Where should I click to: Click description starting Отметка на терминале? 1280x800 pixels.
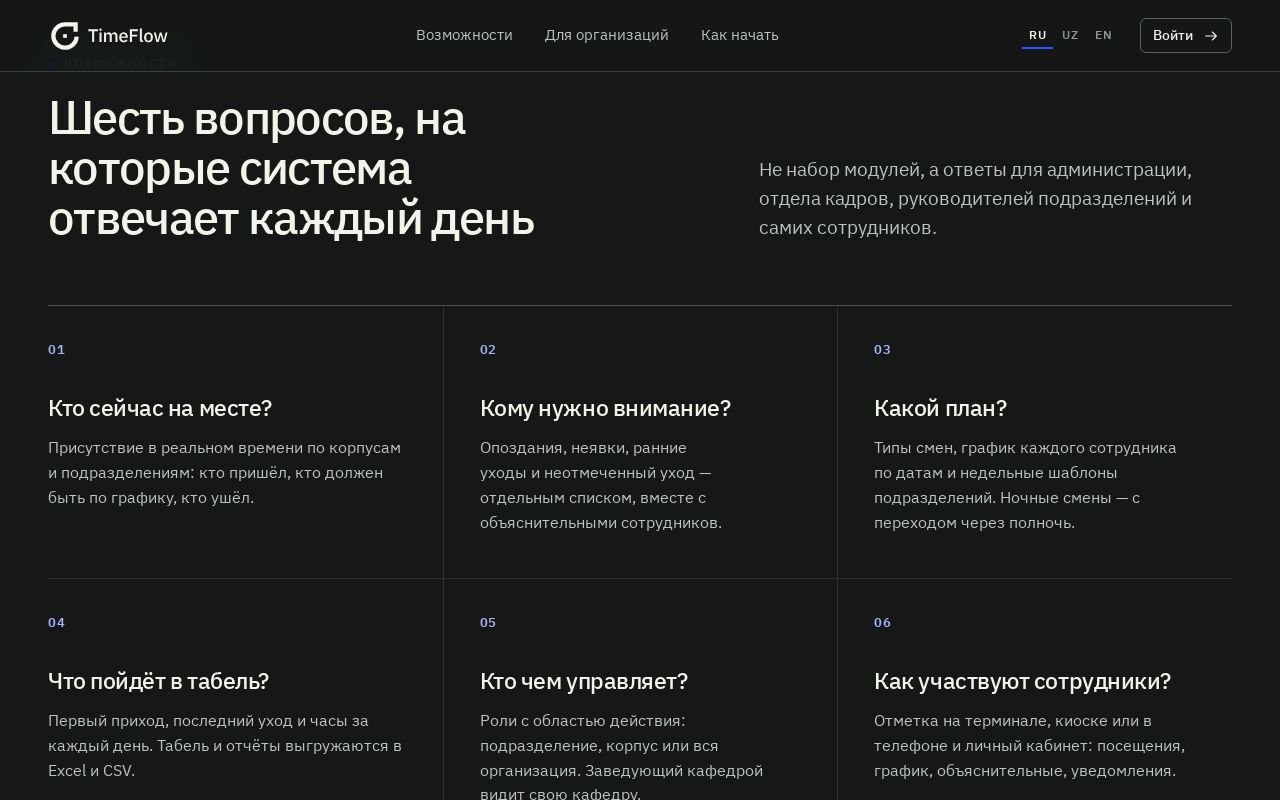[x=1029, y=745]
